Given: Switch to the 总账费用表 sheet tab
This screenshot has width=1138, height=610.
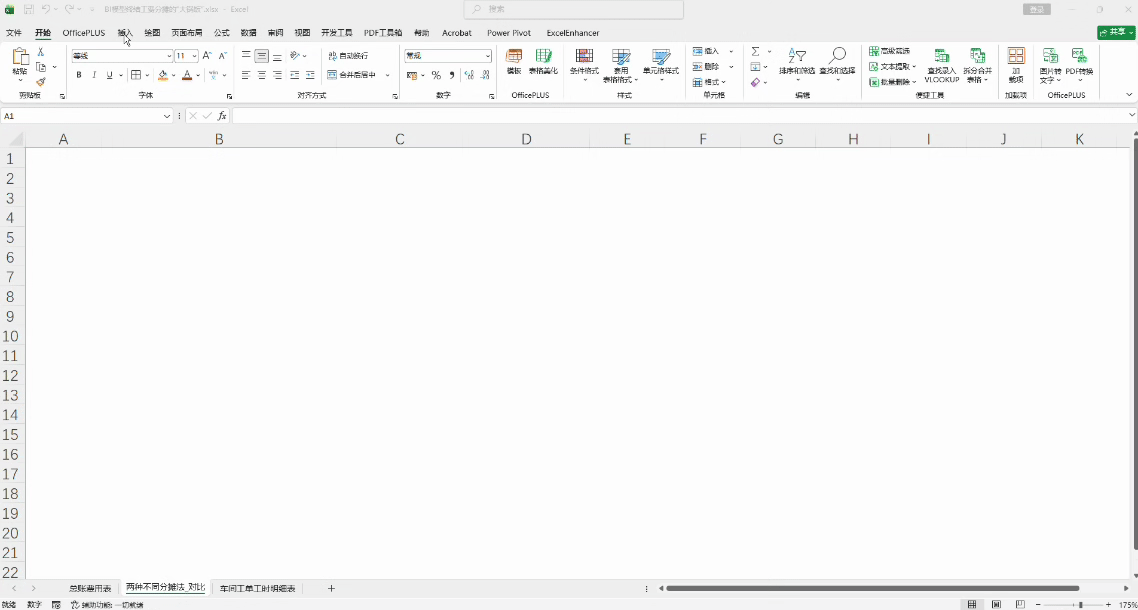Looking at the screenshot, I should [x=90, y=589].
